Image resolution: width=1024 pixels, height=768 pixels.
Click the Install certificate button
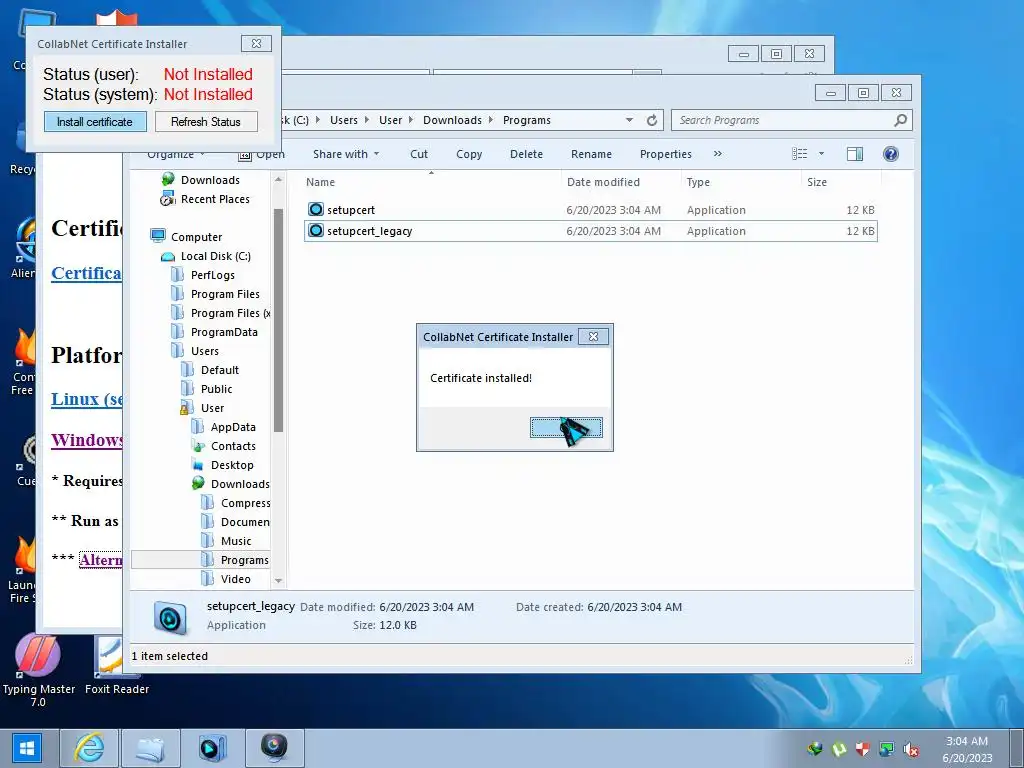click(x=95, y=122)
